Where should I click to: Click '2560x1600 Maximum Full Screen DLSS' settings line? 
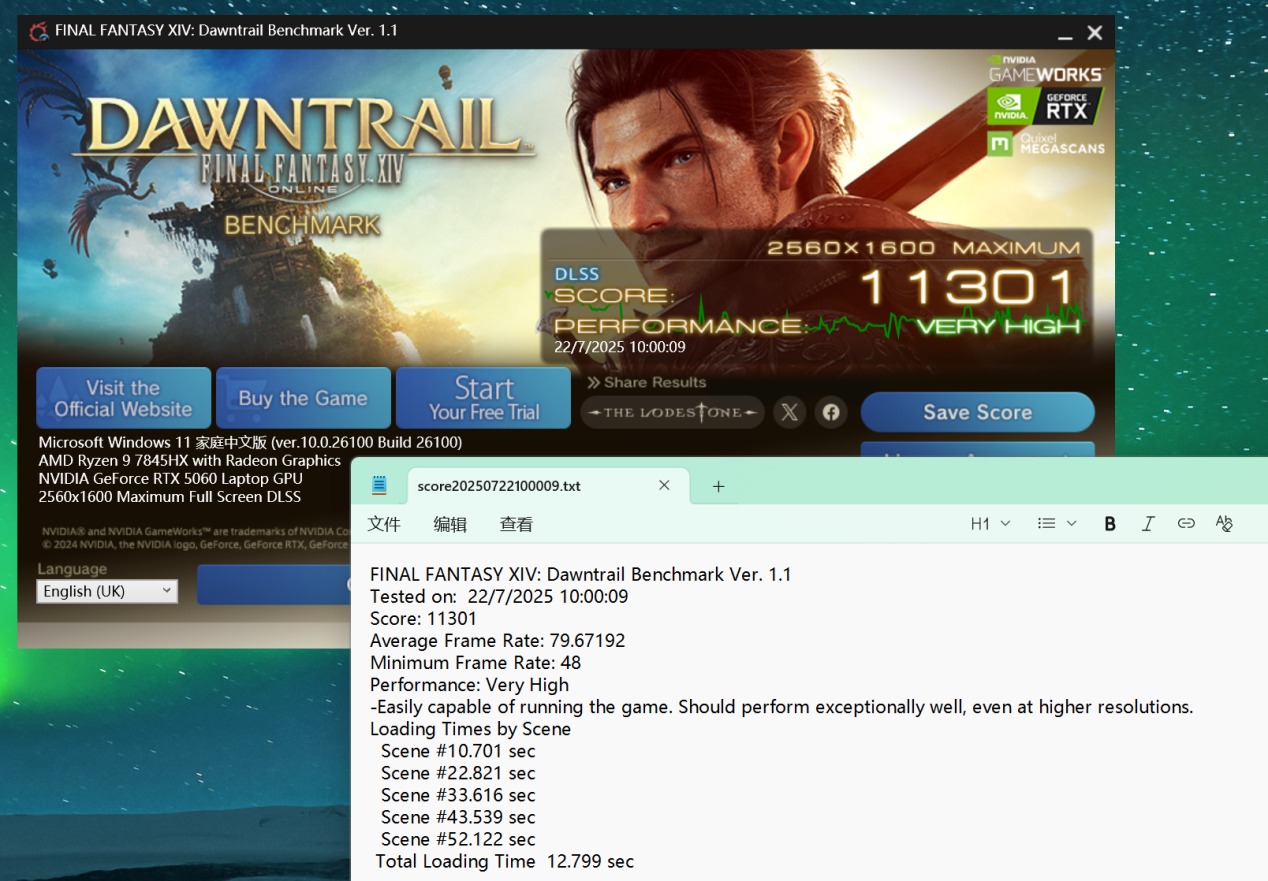pos(169,496)
